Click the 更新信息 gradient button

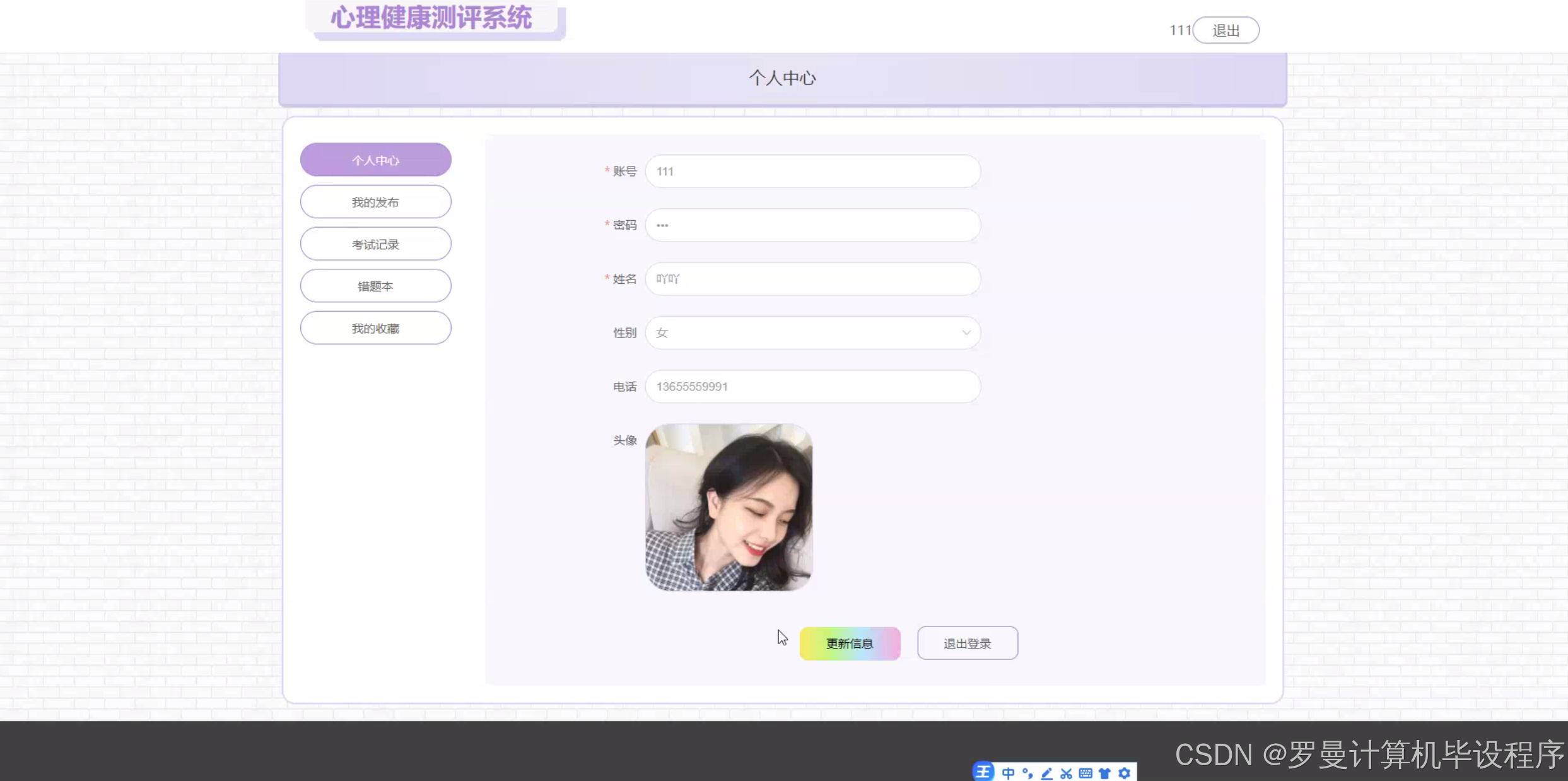pyautogui.click(x=849, y=643)
